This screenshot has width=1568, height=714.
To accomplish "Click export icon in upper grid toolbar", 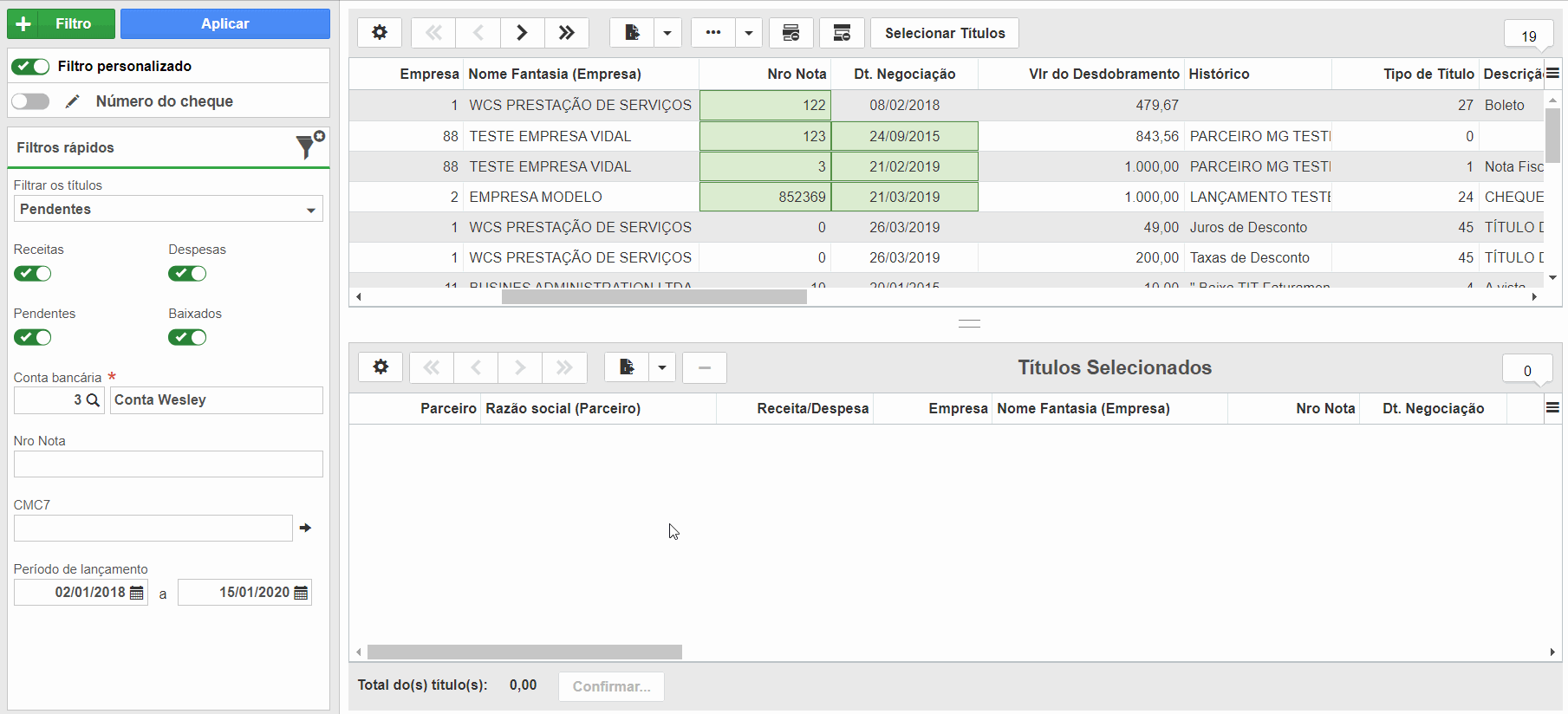I will 632,33.
